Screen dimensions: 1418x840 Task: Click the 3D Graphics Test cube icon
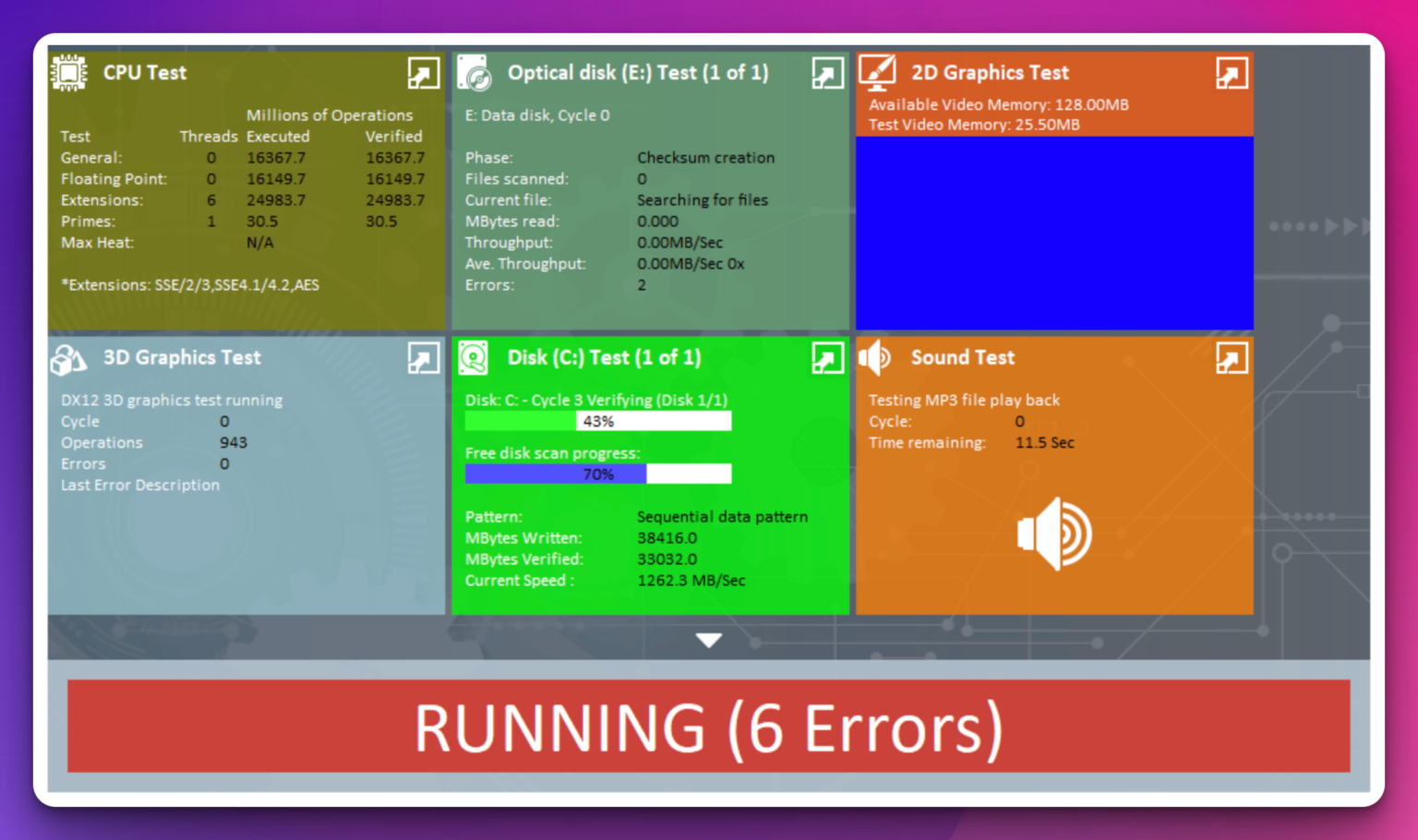click(67, 358)
